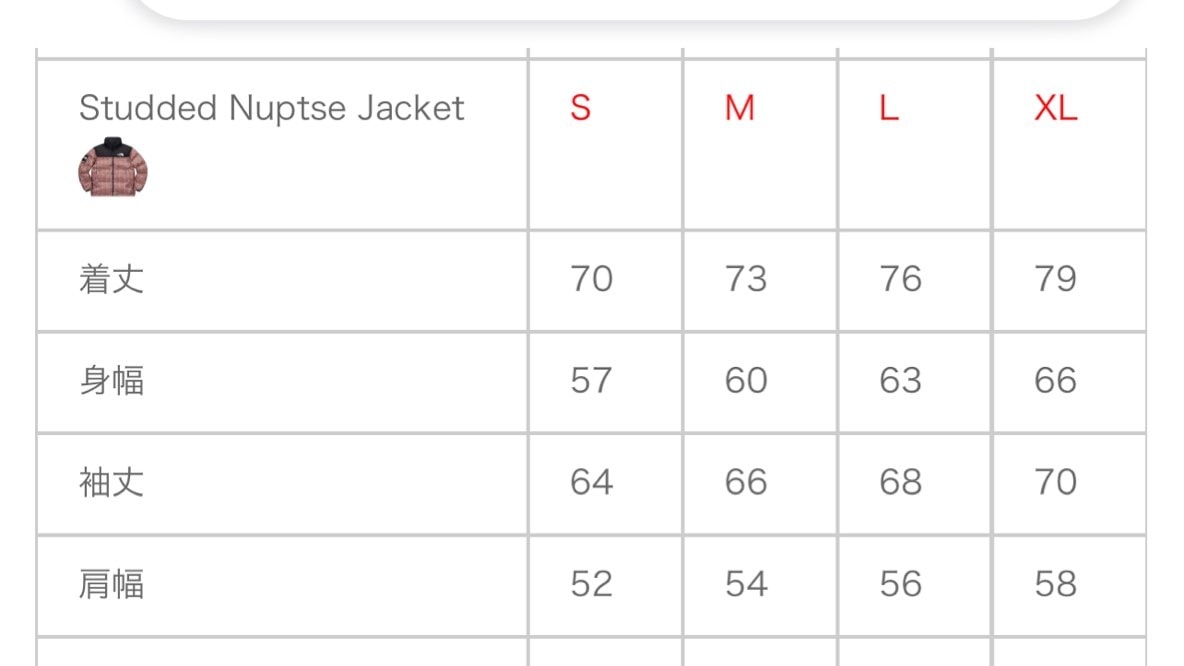
Task: Select the red M size header
Action: click(740, 108)
